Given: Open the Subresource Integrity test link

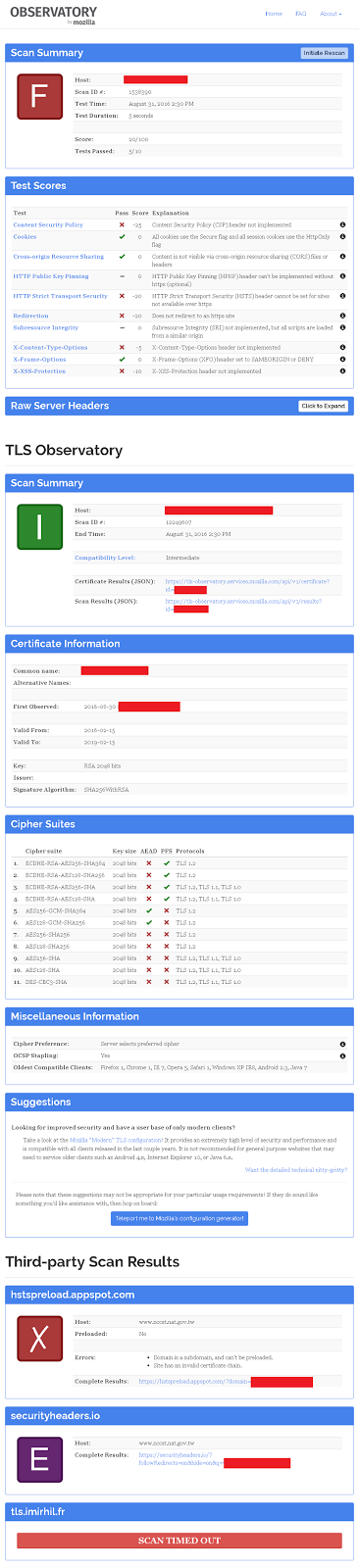Looking at the screenshot, I should pos(45,327).
